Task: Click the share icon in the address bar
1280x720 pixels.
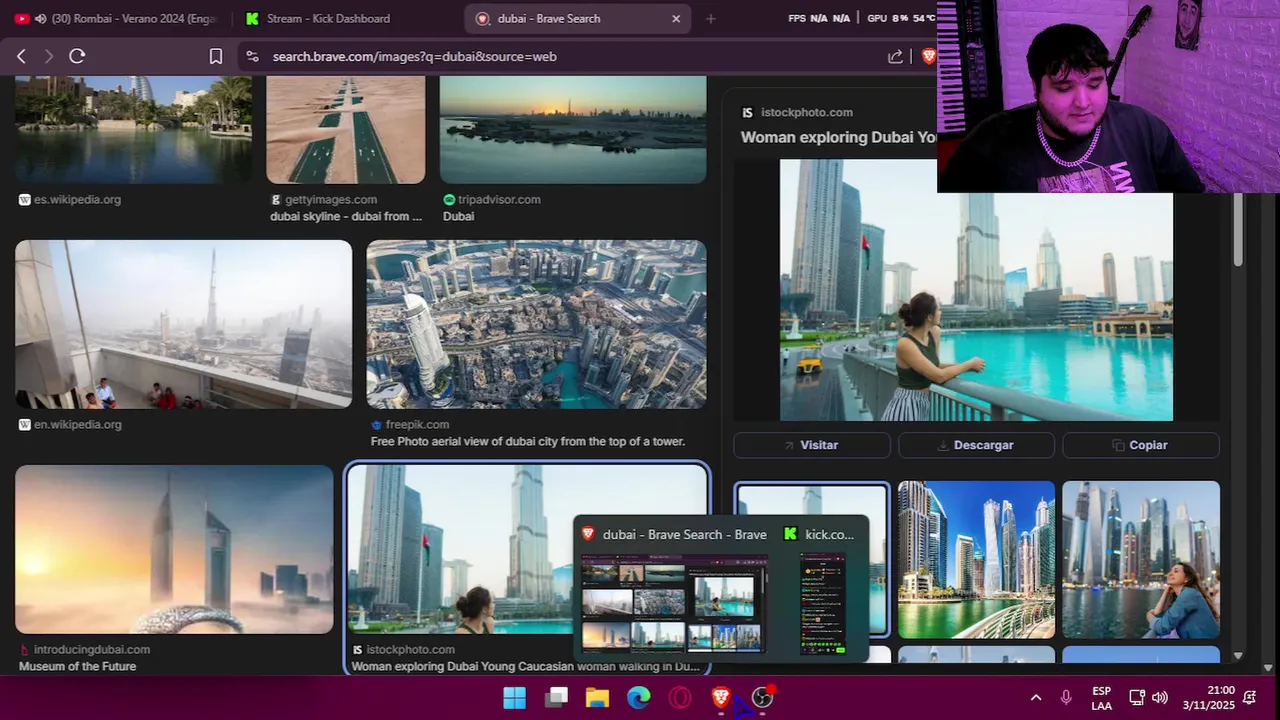Action: coord(895,56)
